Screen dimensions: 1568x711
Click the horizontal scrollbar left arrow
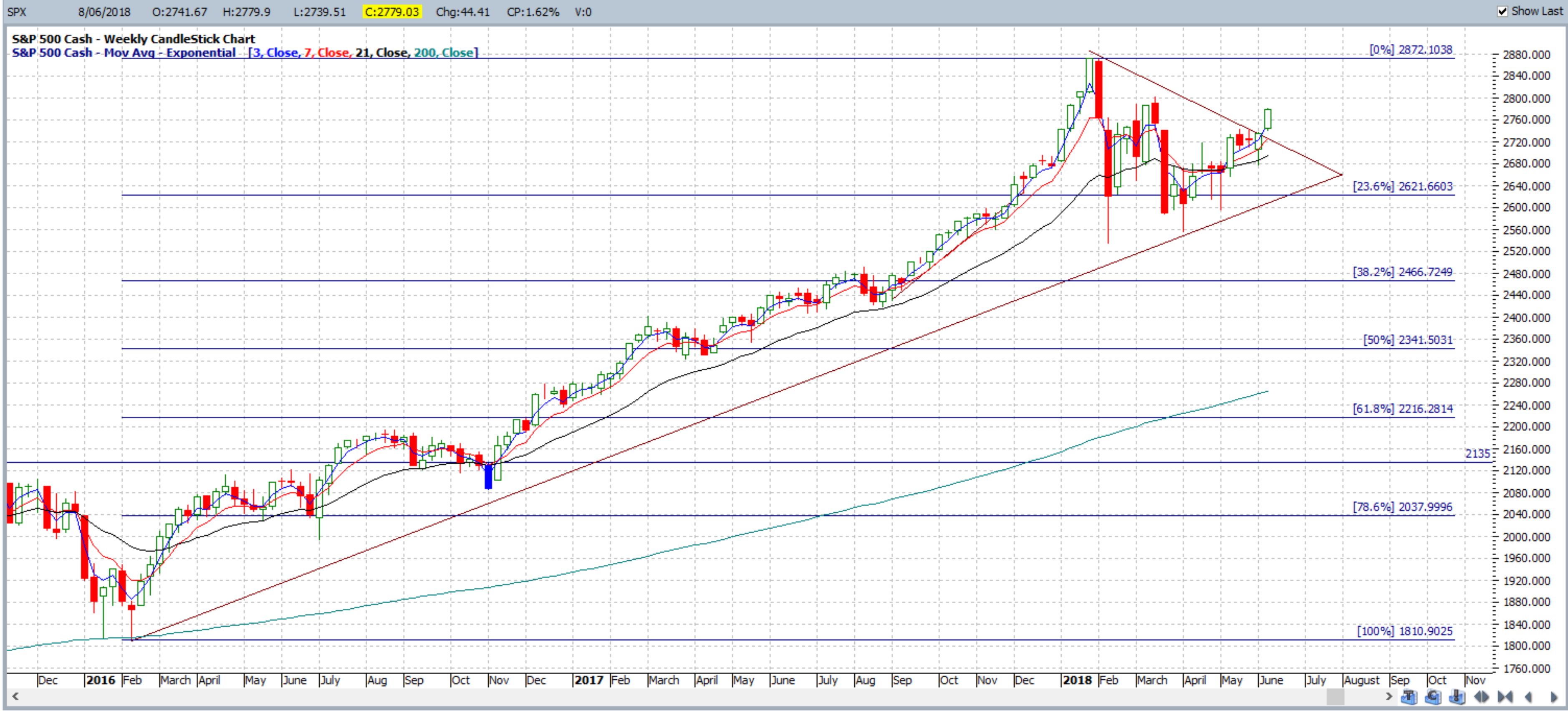click(x=15, y=696)
